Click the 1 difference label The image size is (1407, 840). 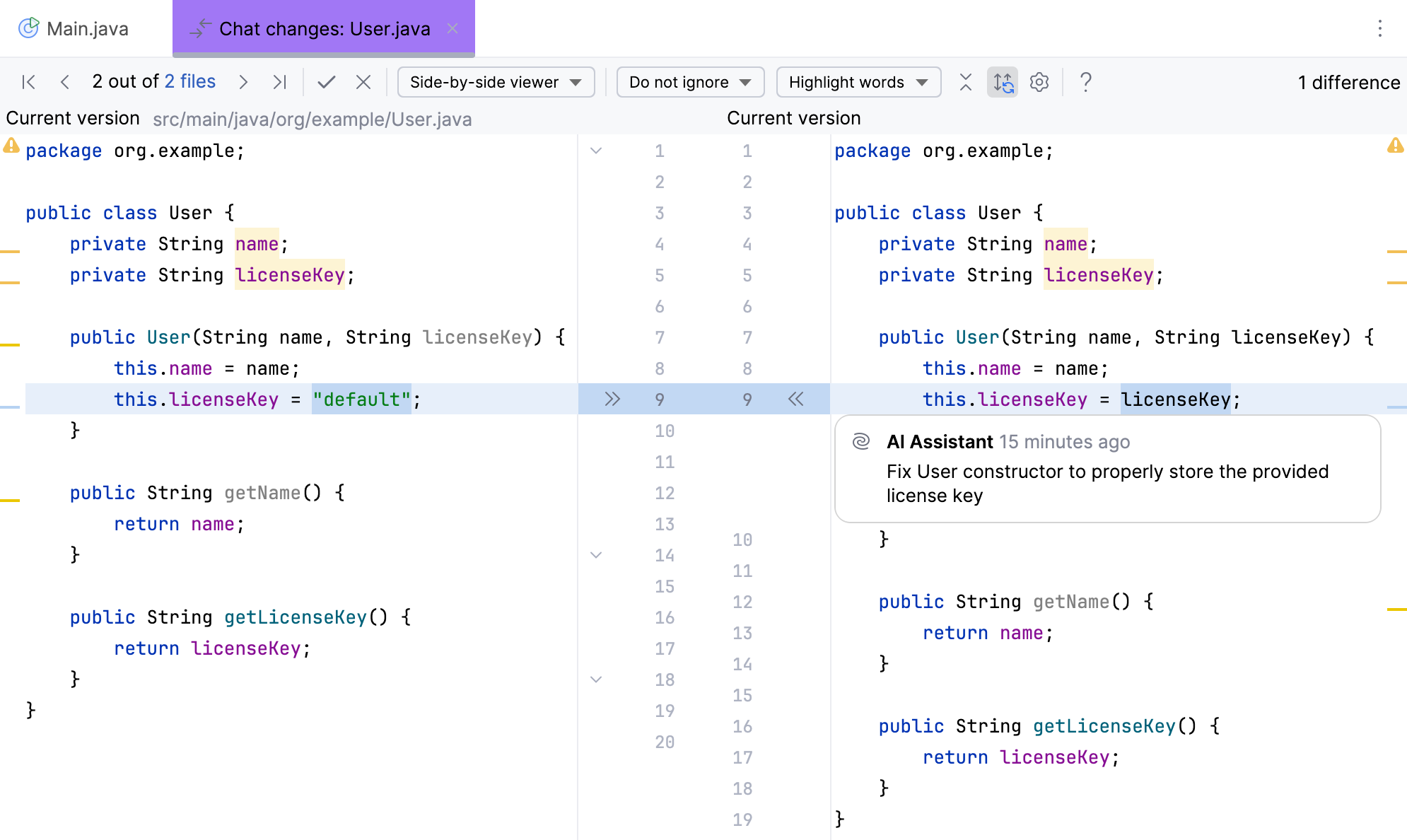click(x=1349, y=83)
